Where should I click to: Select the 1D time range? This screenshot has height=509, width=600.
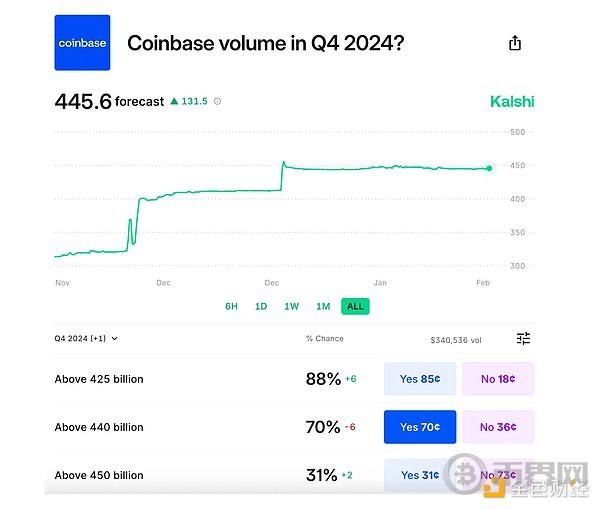click(261, 306)
